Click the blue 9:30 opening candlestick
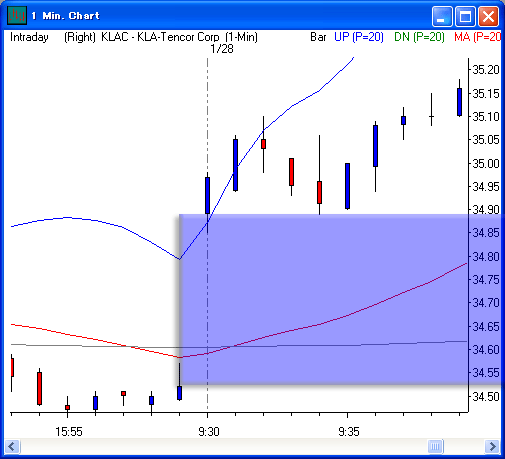The width and height of the screenshot is (505, 459). 207,195
